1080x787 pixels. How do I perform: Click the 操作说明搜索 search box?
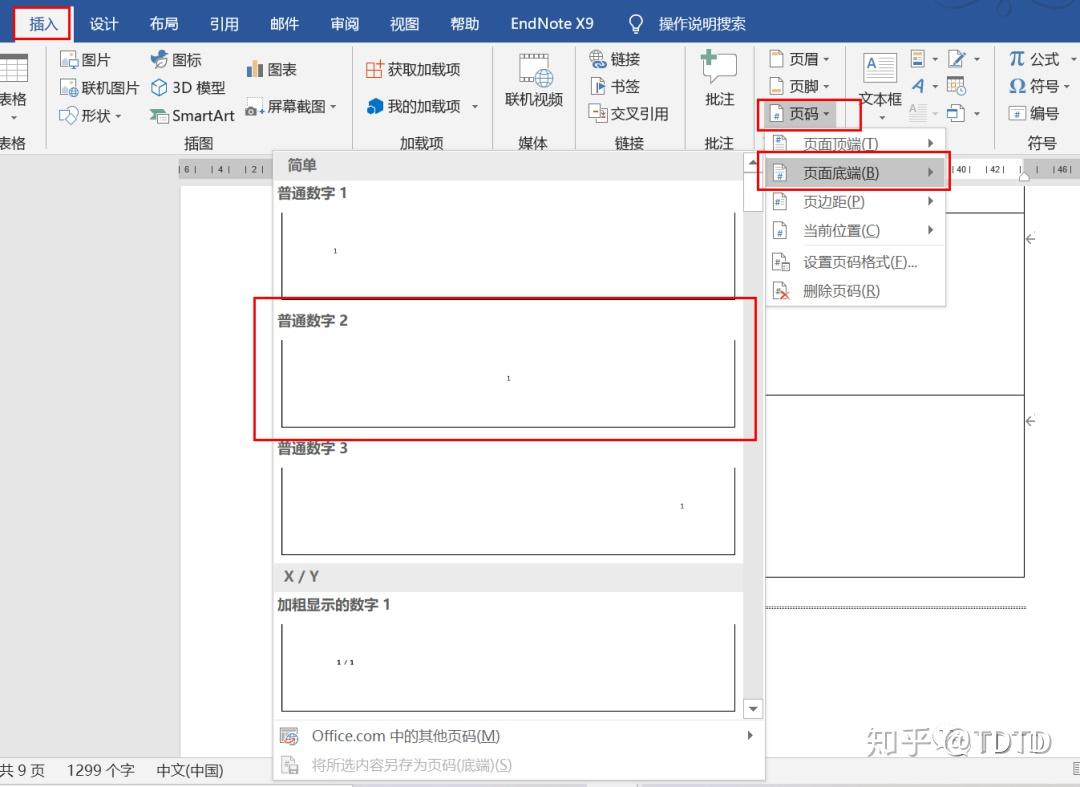pyautogui.click(x=689, y=24)
